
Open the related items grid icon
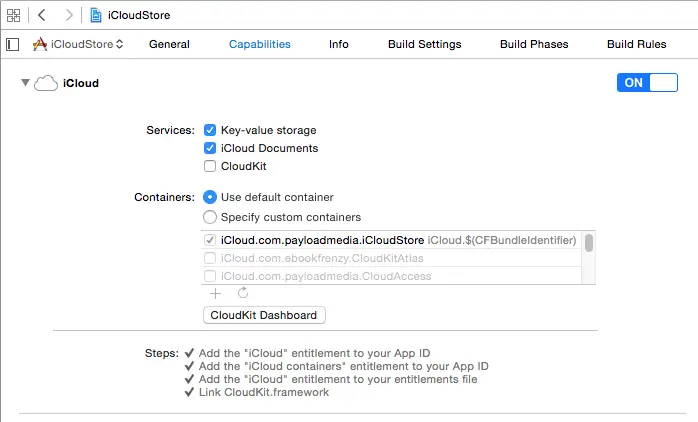click(14, 15)
